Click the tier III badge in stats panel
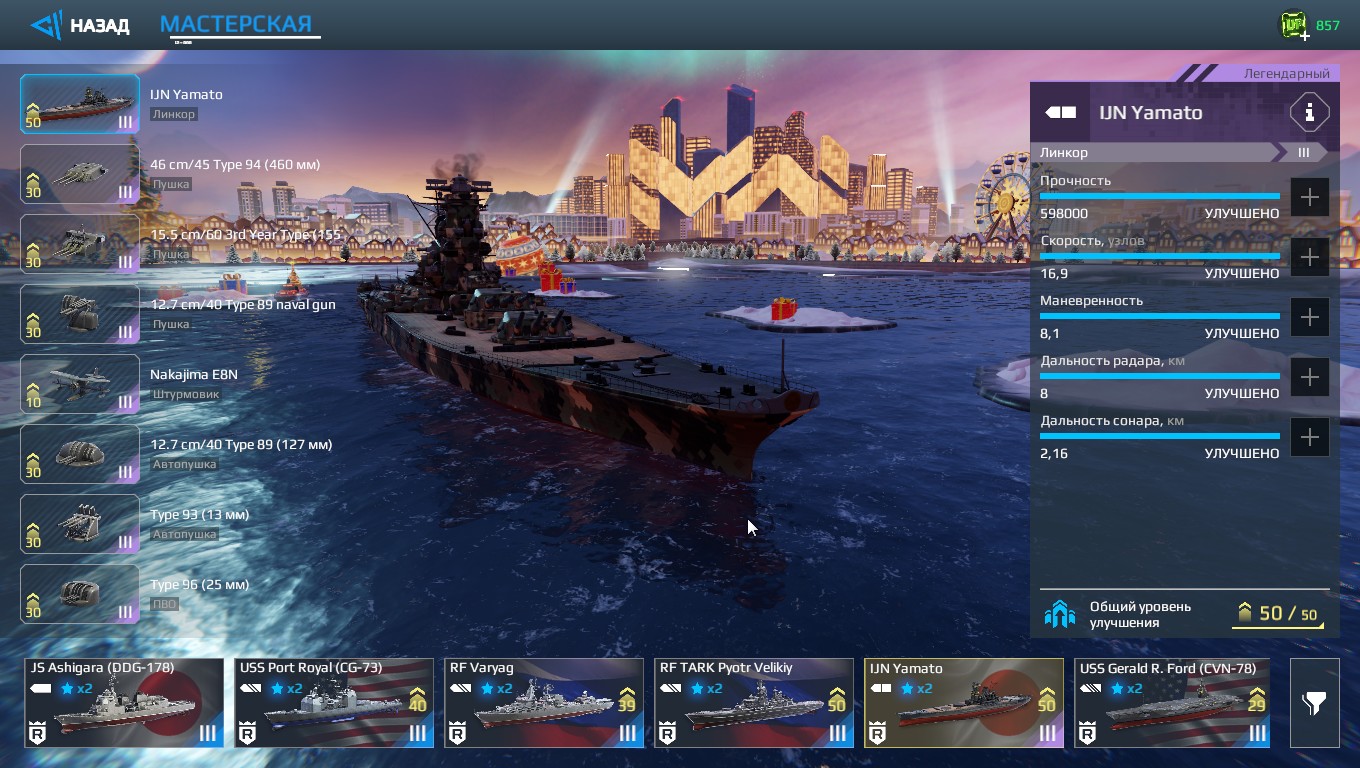 coord(1303,152)
